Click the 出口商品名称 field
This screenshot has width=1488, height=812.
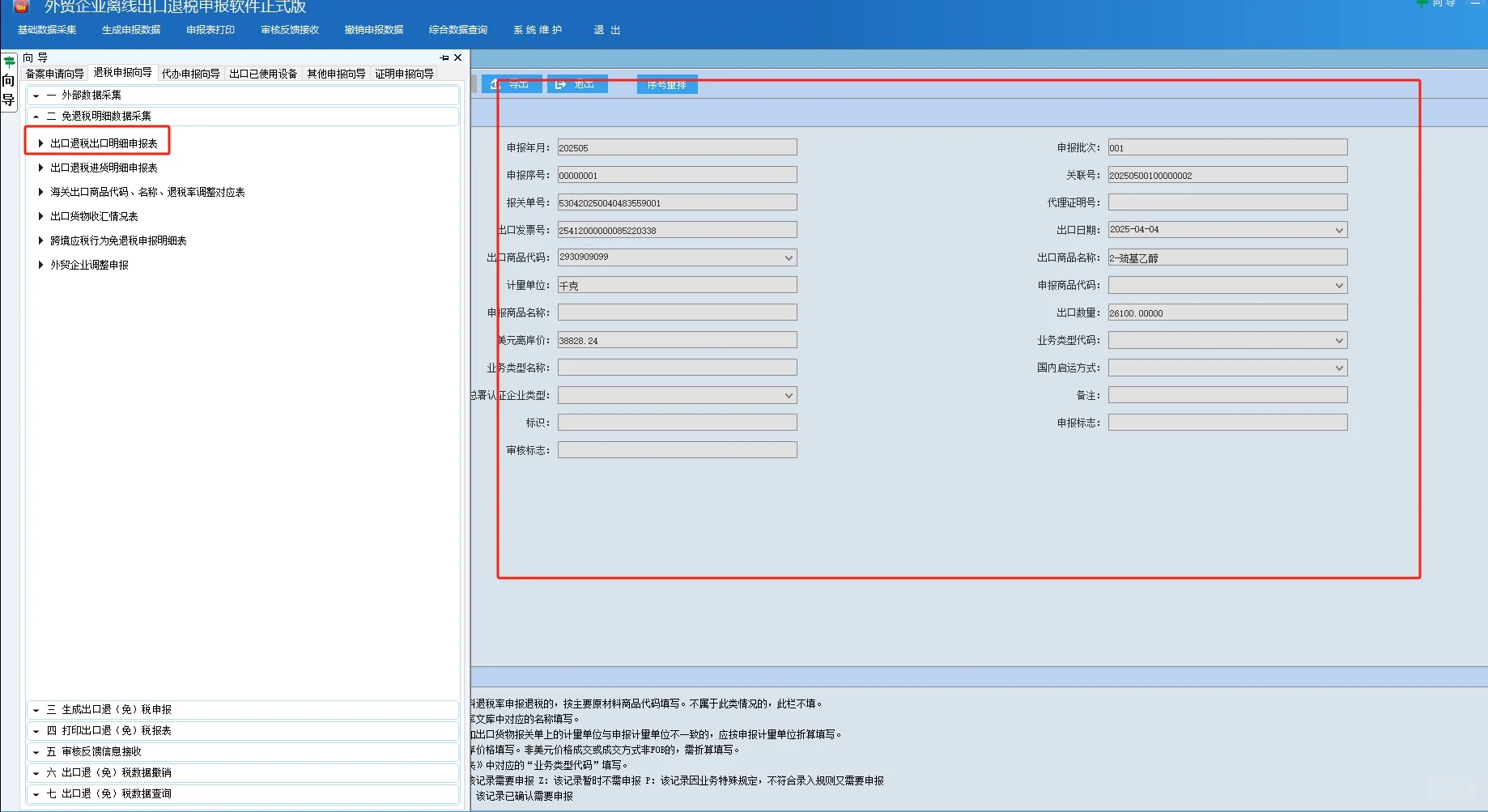(x=1227, y=257)
